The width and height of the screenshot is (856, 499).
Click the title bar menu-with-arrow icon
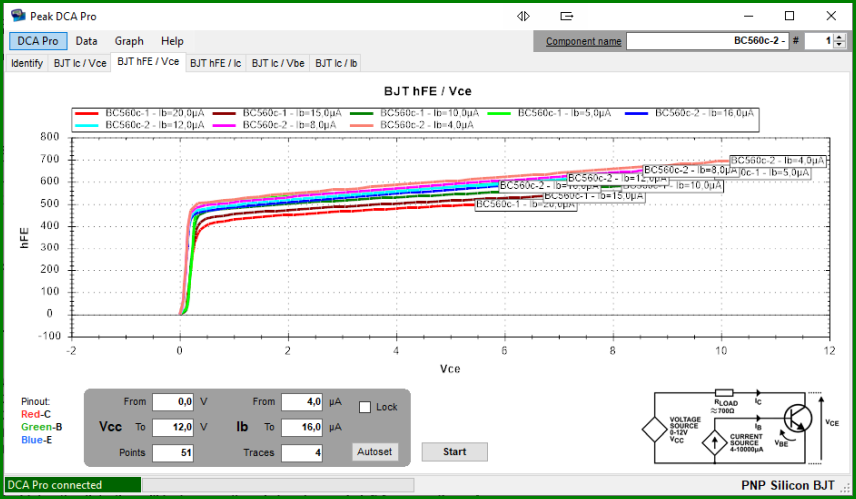pos(567,16)
